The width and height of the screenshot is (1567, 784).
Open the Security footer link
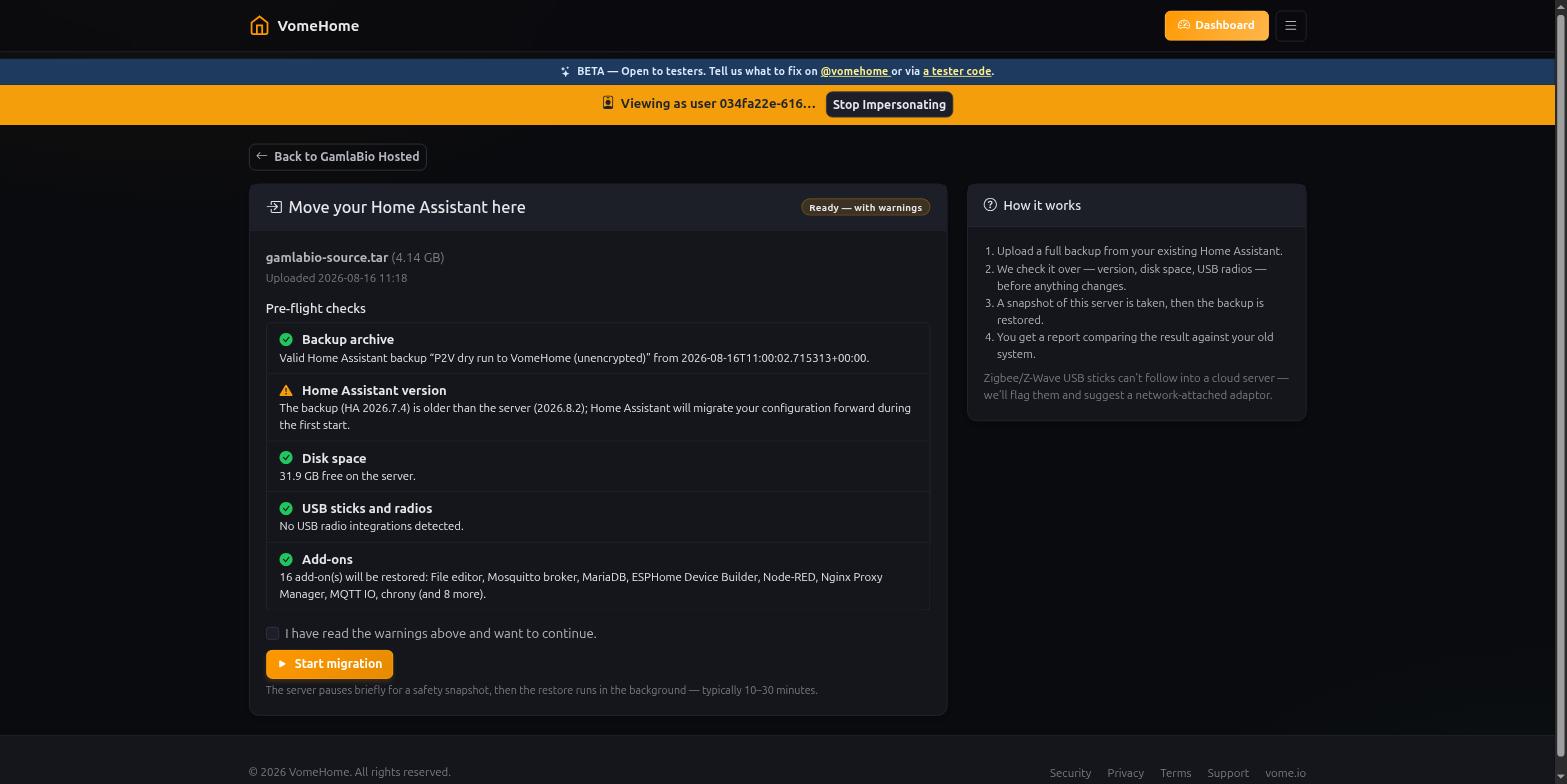[x=1070, y=773]
